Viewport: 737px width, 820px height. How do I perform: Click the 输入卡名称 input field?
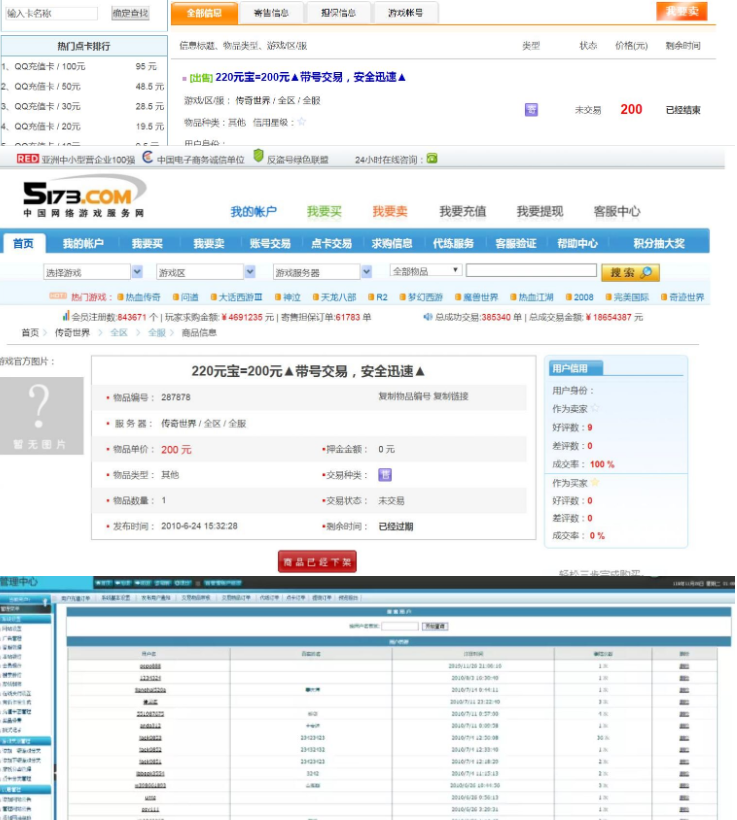click(x=51, y=14)
